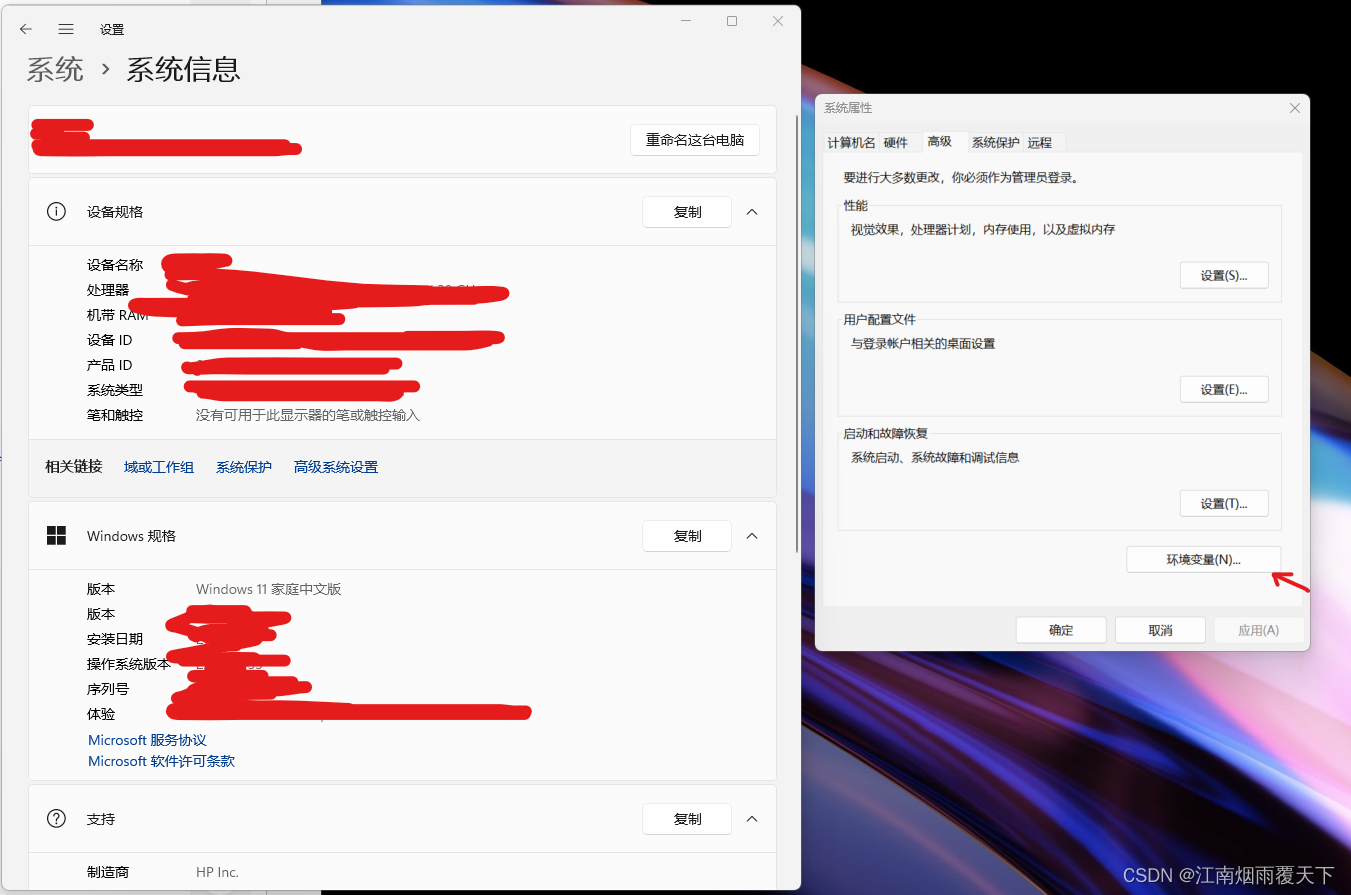
Task: Go back with the Settings arrow
Action: point(26,29)
